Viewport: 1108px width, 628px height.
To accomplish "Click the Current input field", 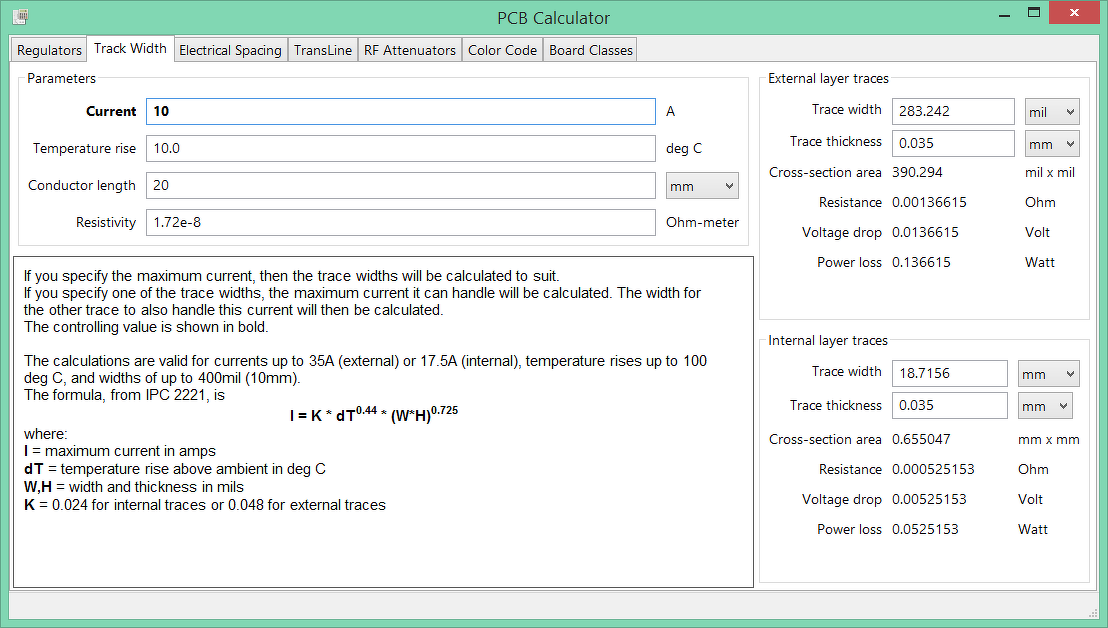I will (x=401, y=112).
